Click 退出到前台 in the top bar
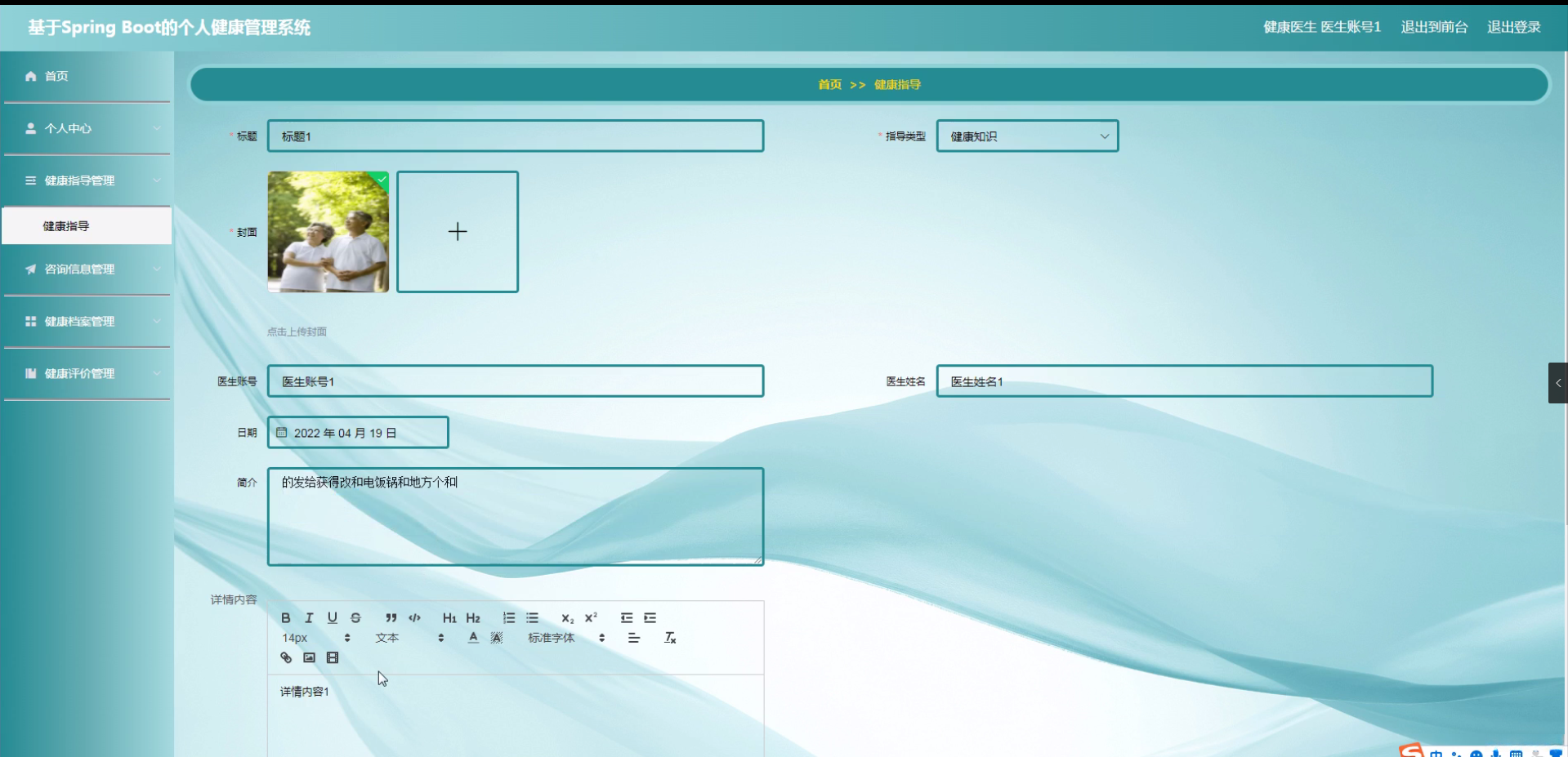Image resolution: width=1568 pixels, height=757 pixels. pyautogui.click(x=1434, y=27)
